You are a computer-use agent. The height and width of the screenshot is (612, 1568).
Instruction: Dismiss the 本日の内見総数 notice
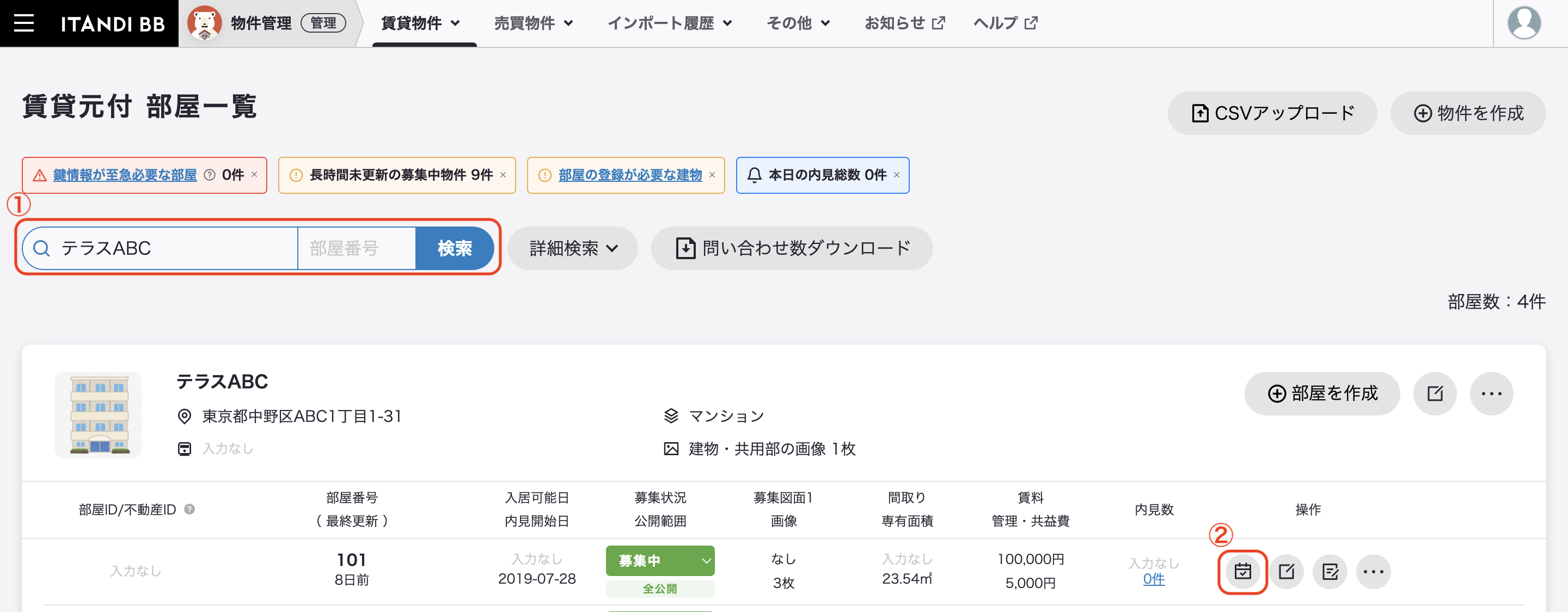pos(896,175)
